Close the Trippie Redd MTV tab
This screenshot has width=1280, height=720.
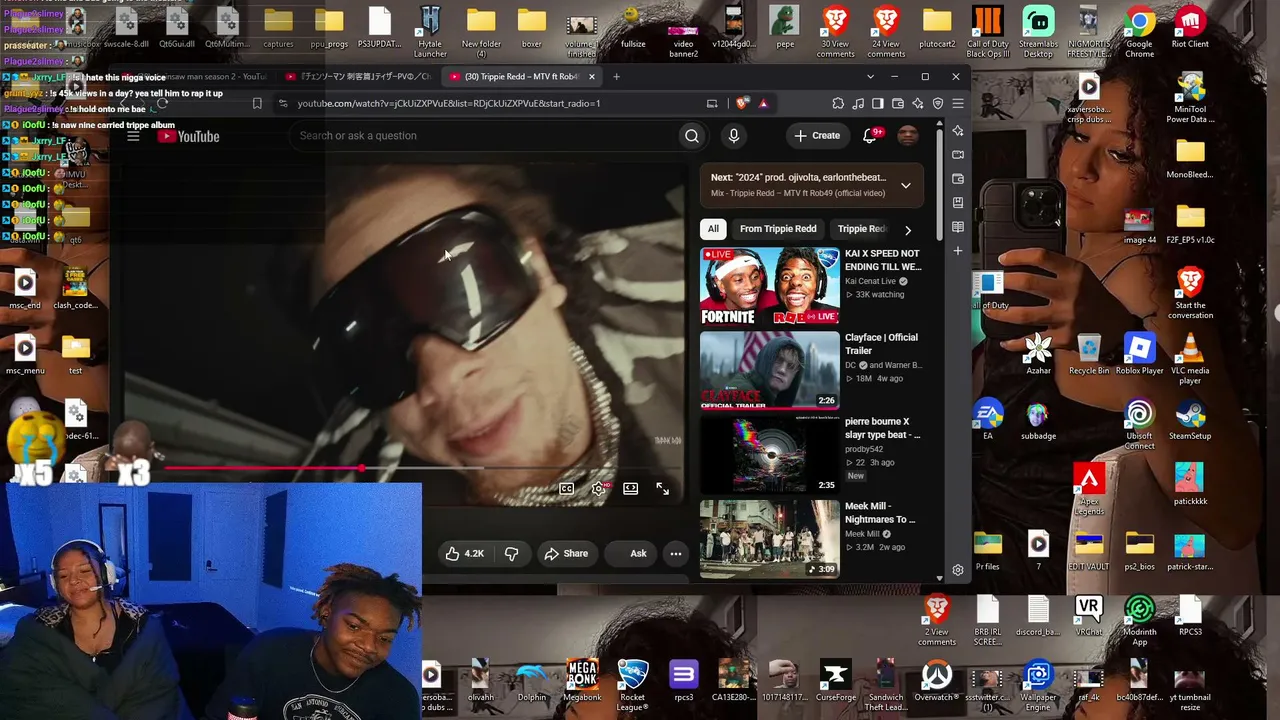point(591,77)
